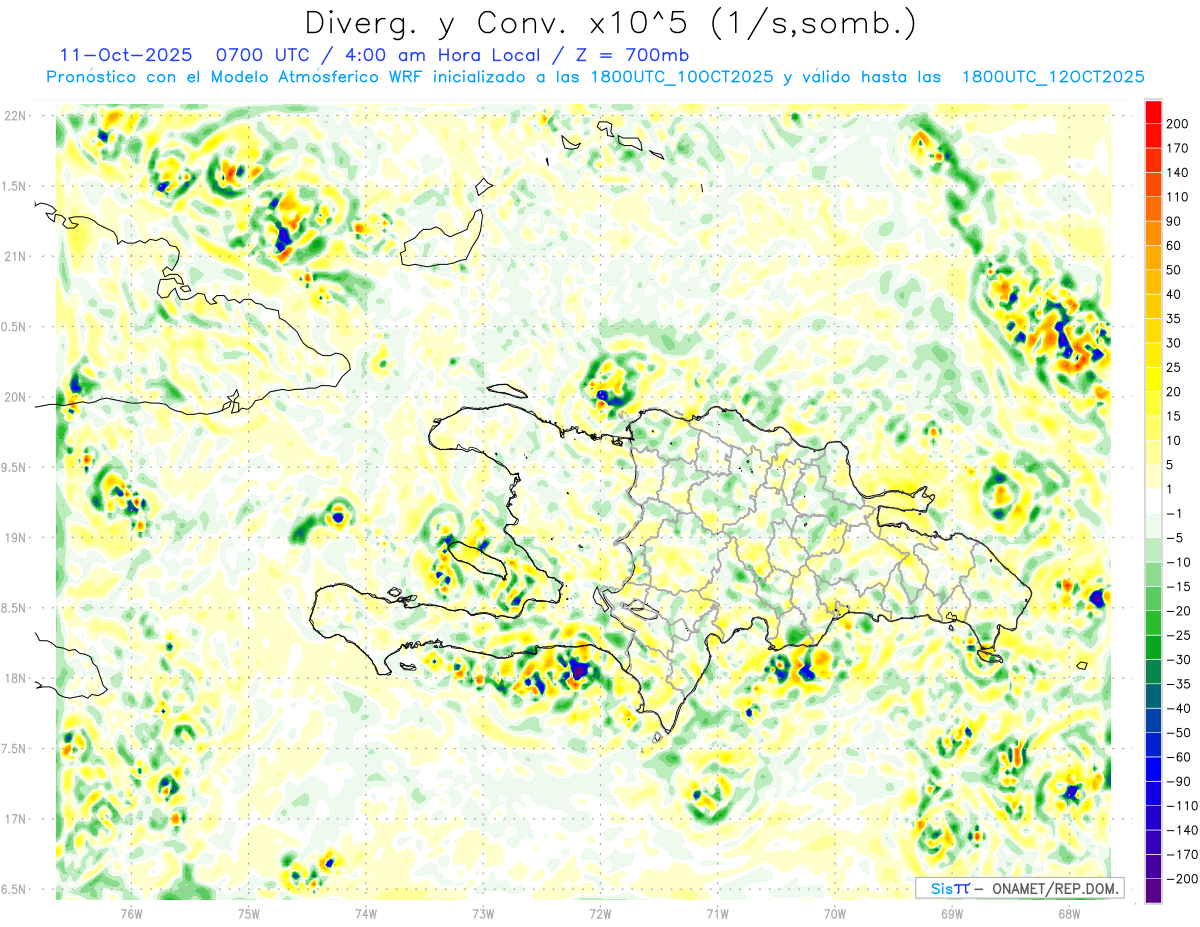1200x927 pixels.
Task: Click the '74W' longitude label
Action: pyautogui.click(x=366, y=914)
